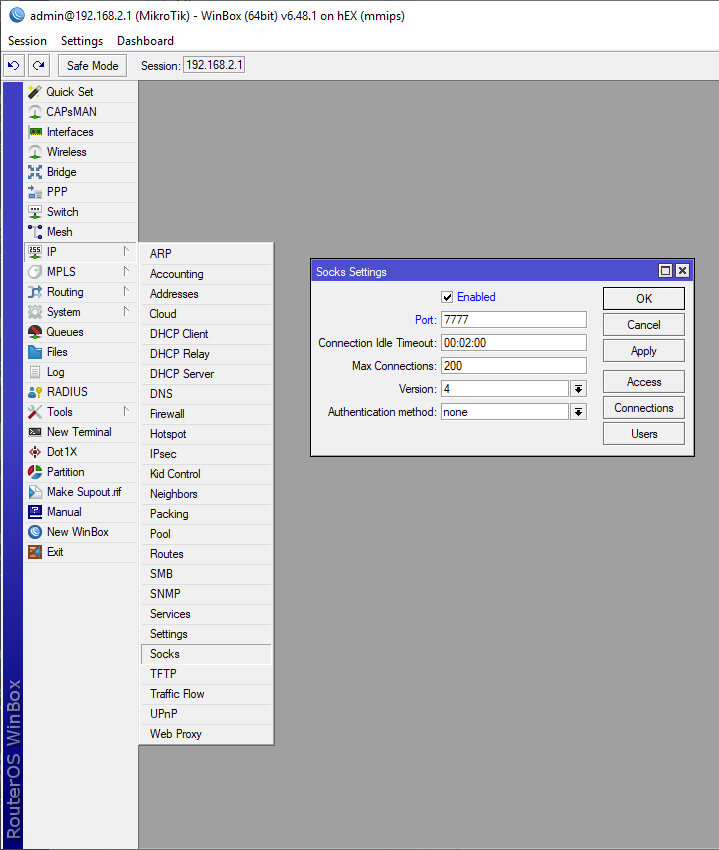Open the Access list button

click(x=644, y=382)
